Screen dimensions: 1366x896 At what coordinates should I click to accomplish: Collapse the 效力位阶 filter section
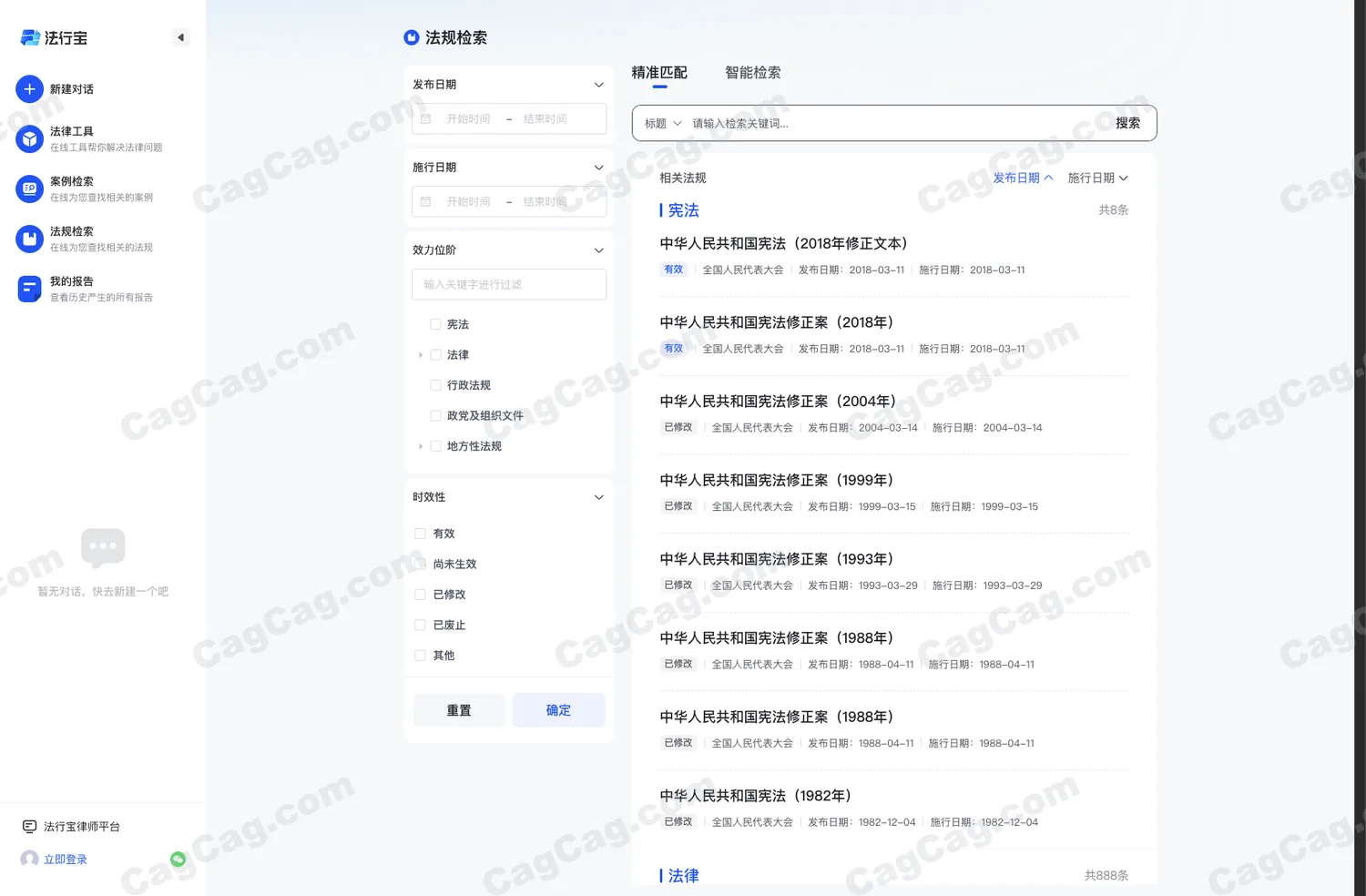599,250
